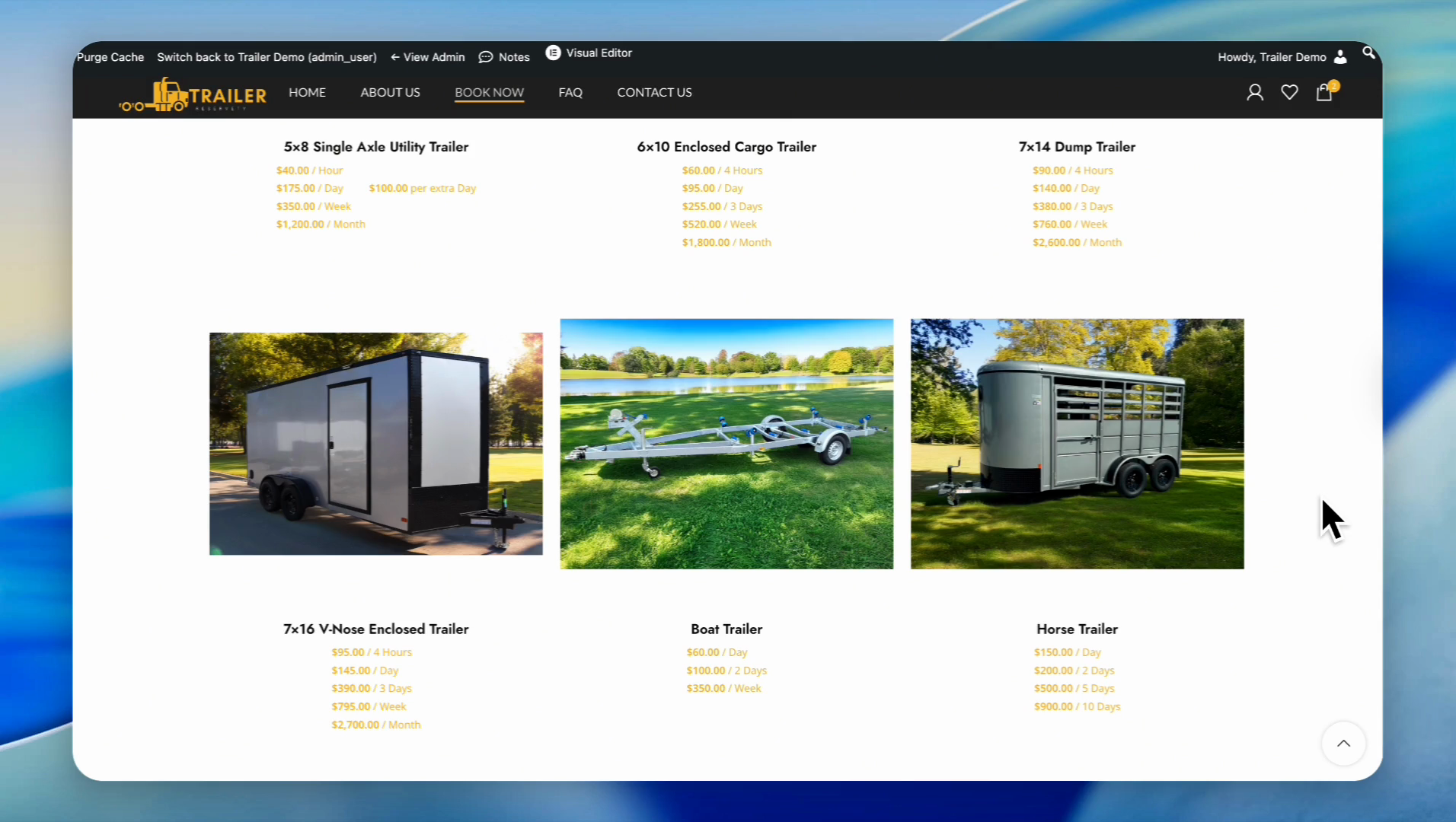
Task: Open the wishlist heart icon
Action: pyautogui.click(x=1289, y=93)
